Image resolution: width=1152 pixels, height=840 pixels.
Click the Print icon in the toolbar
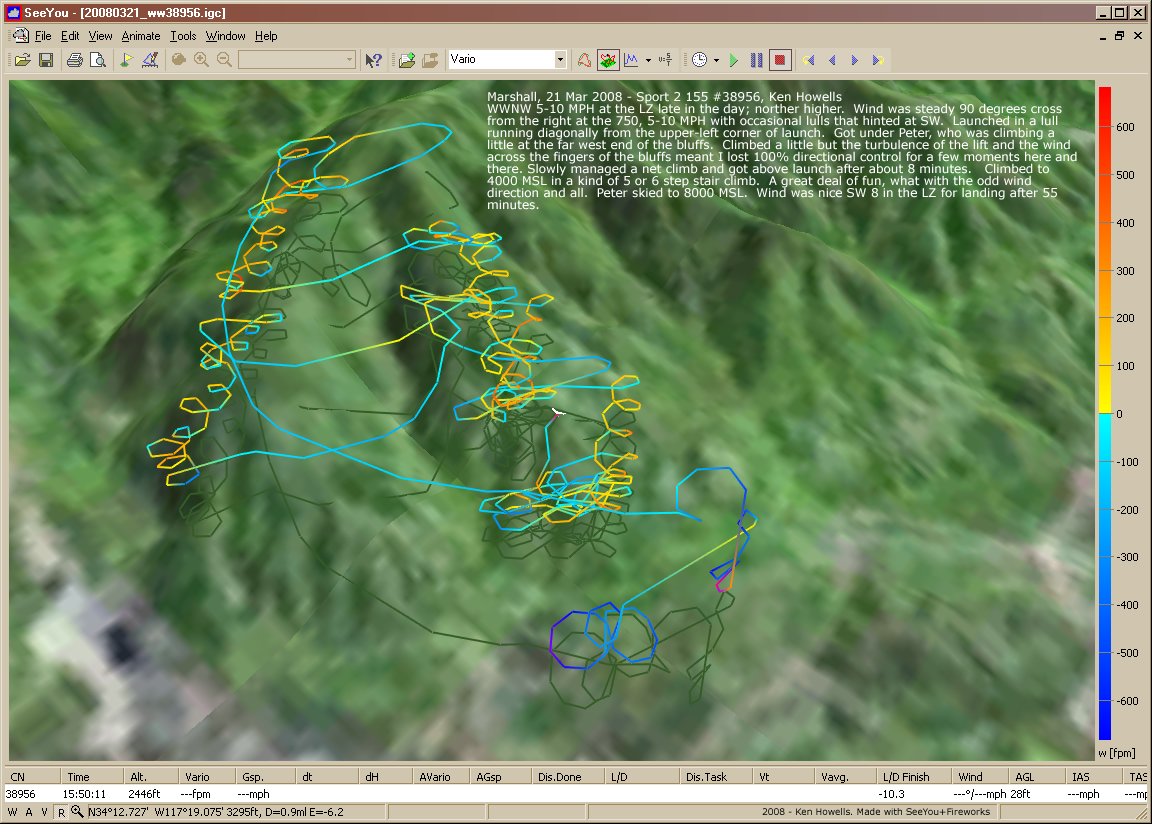pyautogui.click(x=74, y=60)
